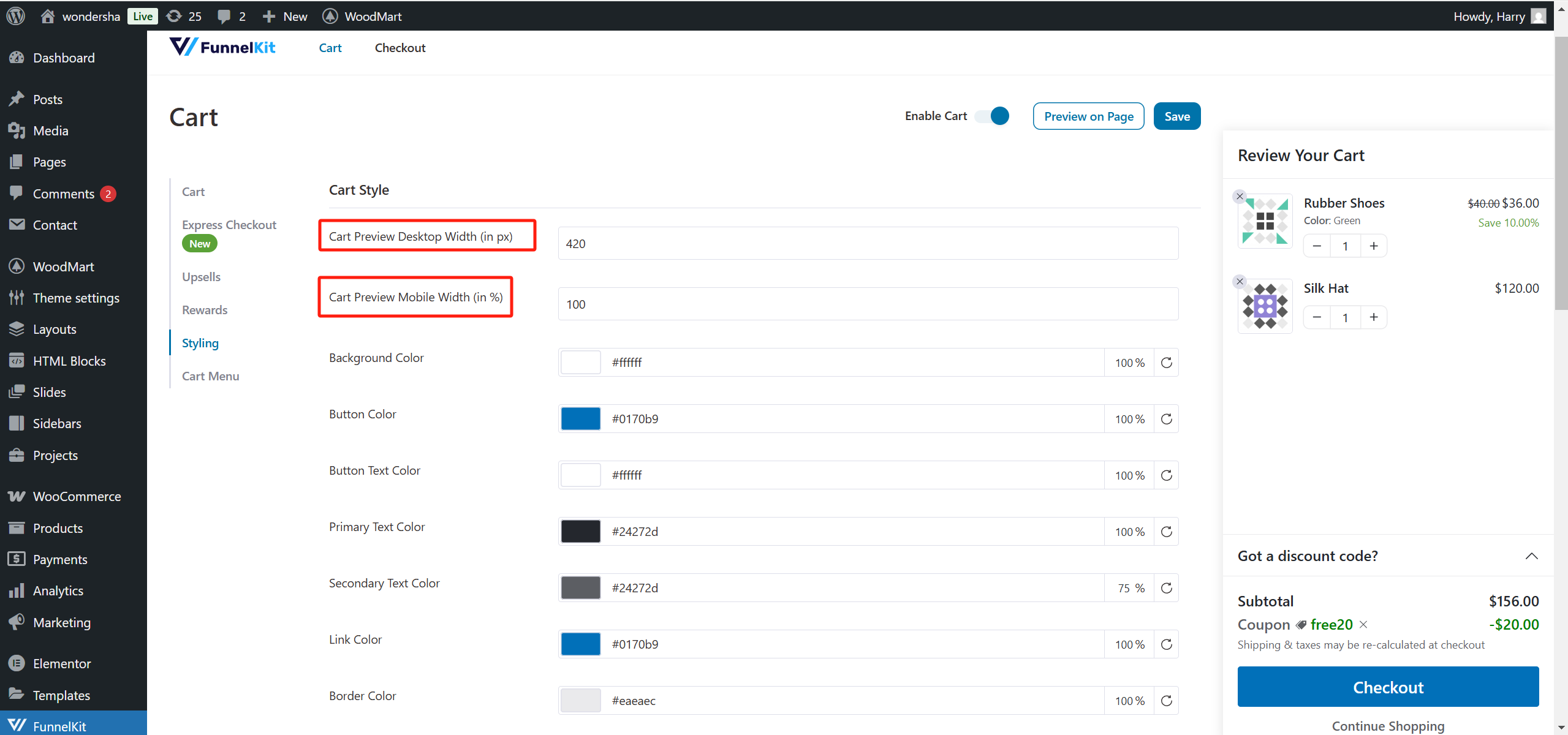Screen dimensions: 1568x735
Task: Click the WordPress logo icon
Action: tap(16, 16)
